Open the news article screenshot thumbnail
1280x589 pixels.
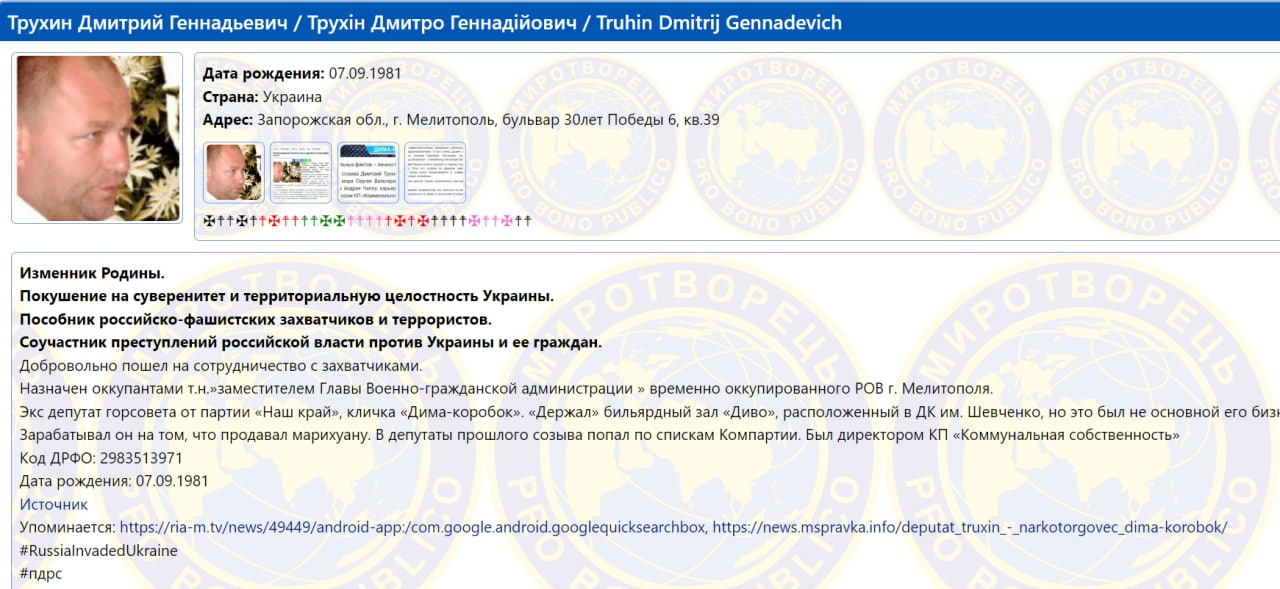(x=301, y=173)
